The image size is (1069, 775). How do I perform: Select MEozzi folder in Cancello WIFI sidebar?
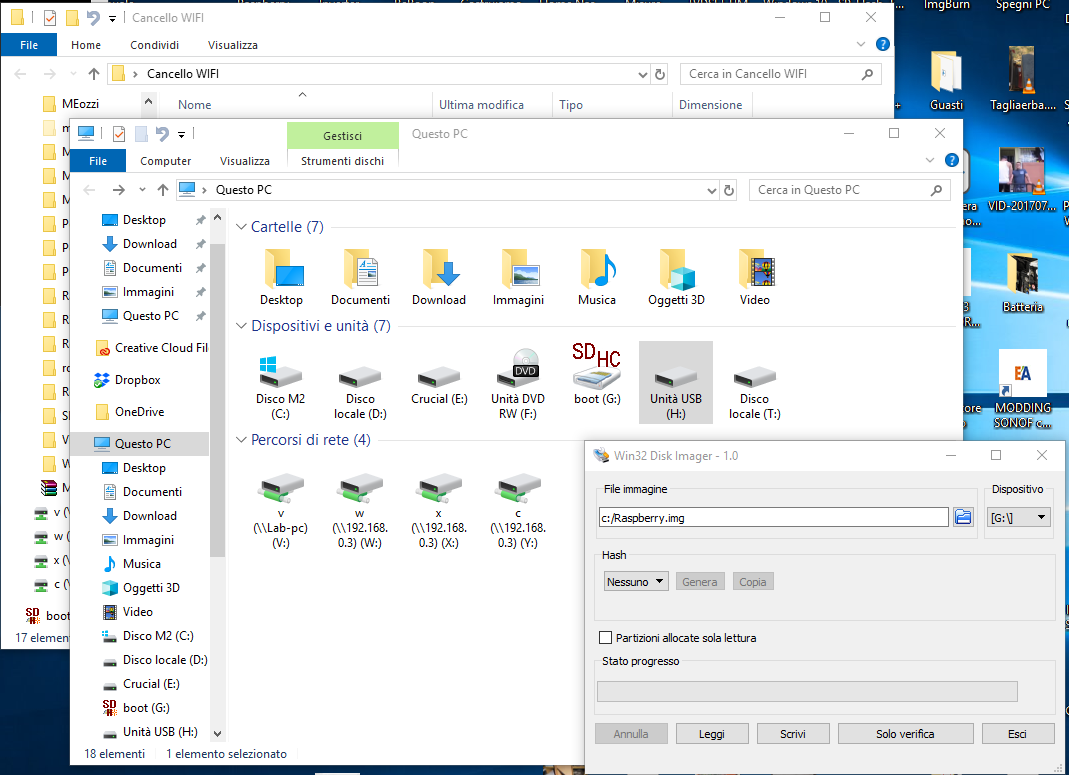coord(71,104)
